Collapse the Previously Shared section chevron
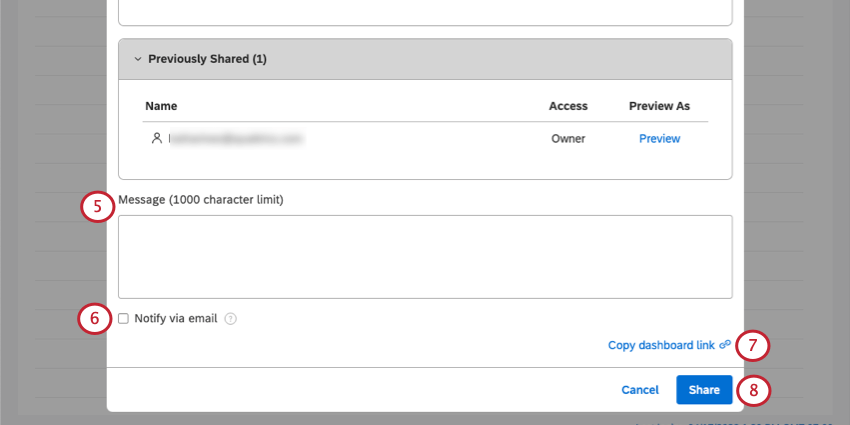850x425 pixels. point(137,59)
